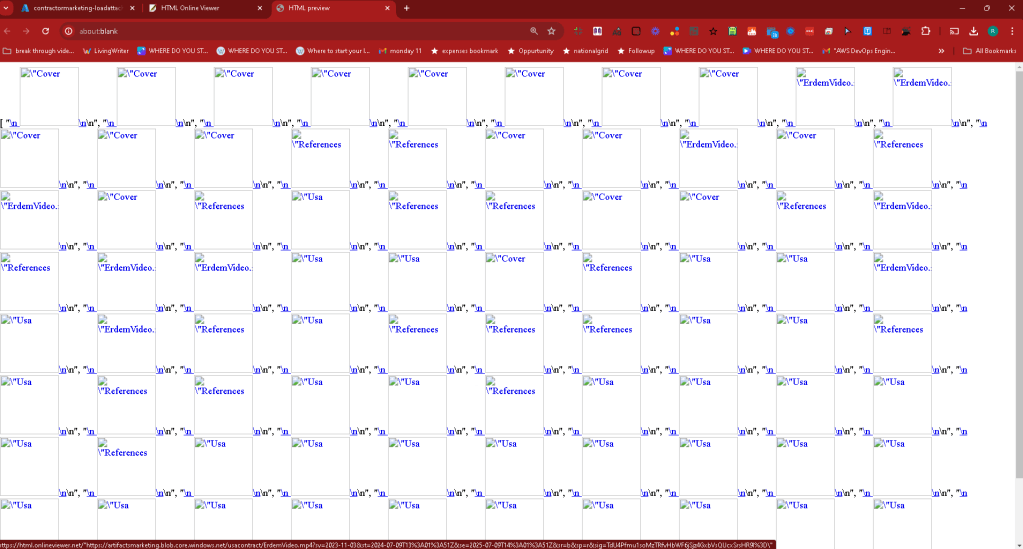
Task: Open the LivingWriter bookmark
Action: (x=106, y=50)
